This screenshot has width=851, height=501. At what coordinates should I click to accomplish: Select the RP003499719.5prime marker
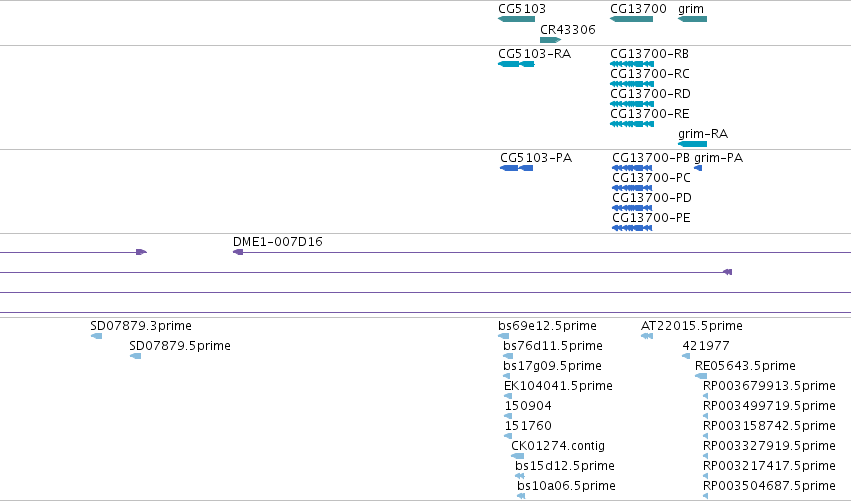tap(706, 416)
